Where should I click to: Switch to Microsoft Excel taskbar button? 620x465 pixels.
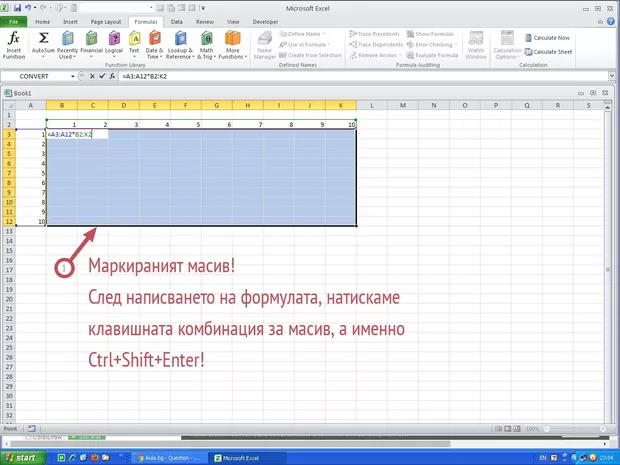245,458
